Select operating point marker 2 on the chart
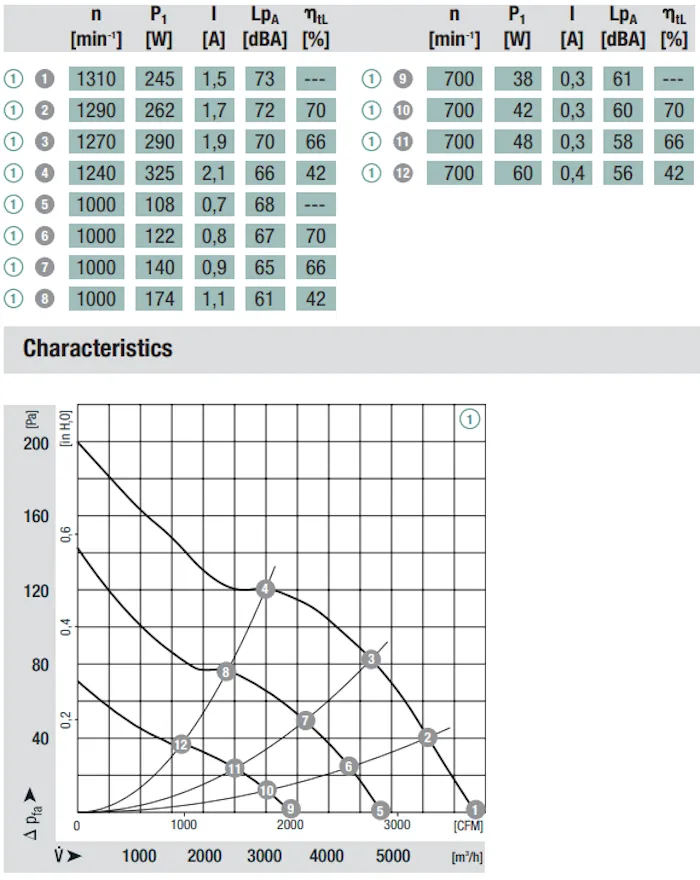The width and height of the screenshot is (700, 880). coord(428,737)
